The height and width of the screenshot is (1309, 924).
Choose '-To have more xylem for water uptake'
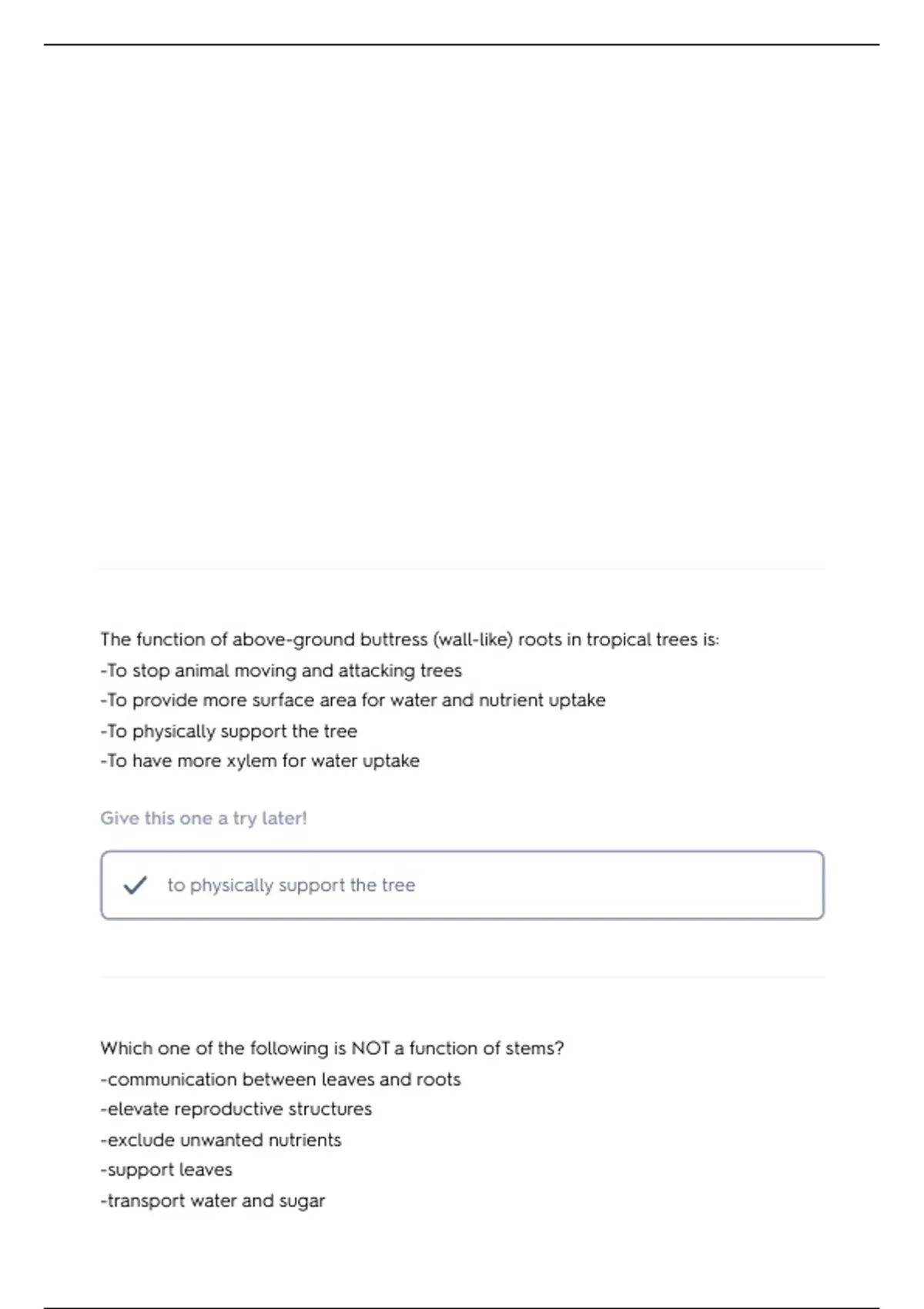point(259,762)
